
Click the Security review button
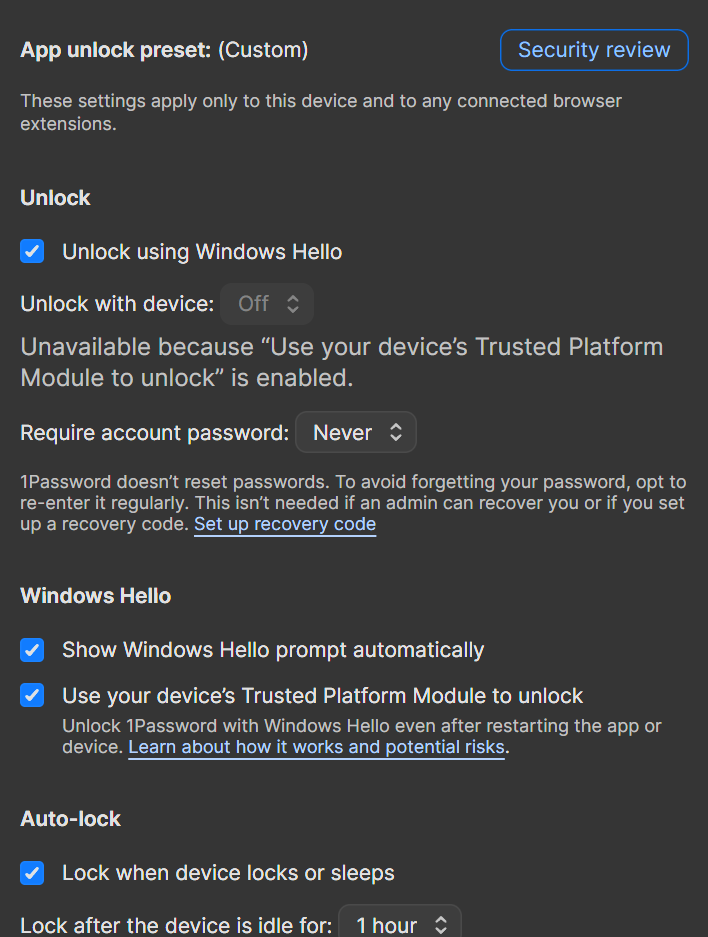tap(594, 50)
